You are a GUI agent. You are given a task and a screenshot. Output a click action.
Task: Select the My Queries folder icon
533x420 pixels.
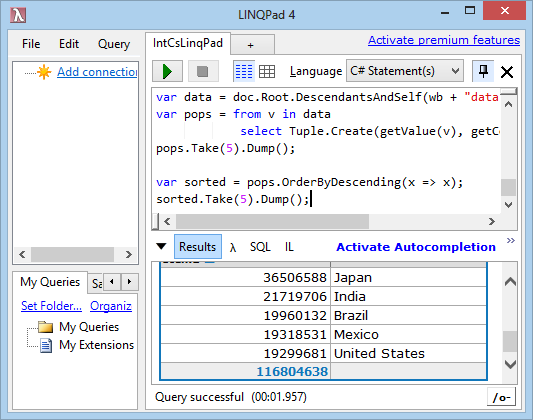(x=46, y=327)
